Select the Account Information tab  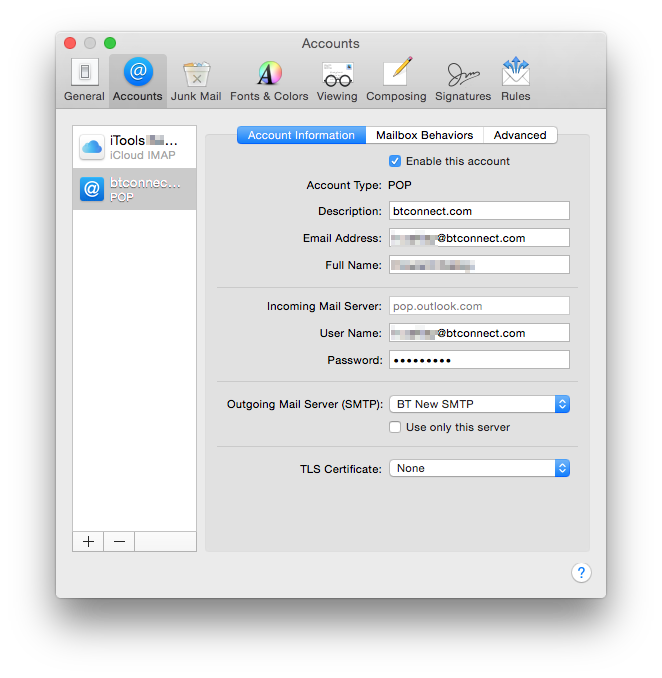[301, 135]
